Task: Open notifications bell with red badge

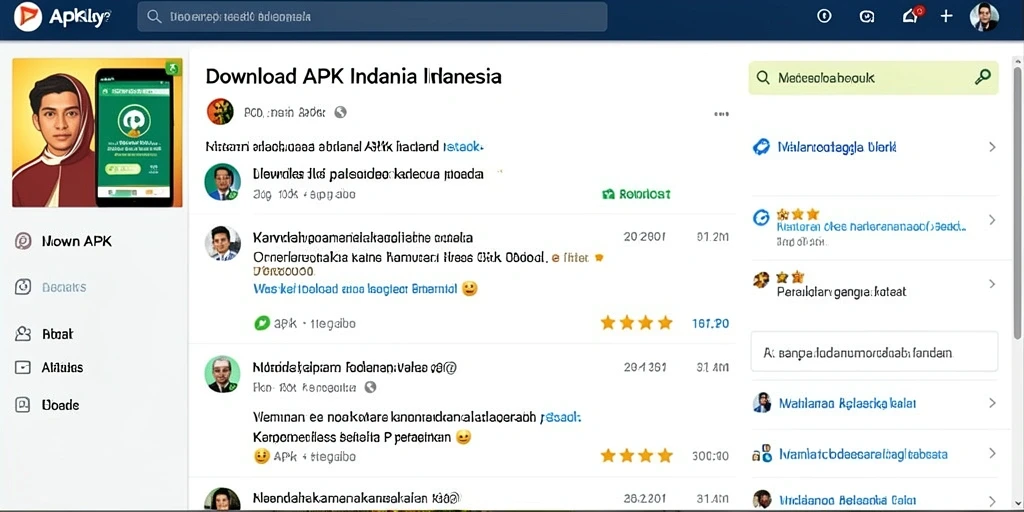Action: point(912,16)
